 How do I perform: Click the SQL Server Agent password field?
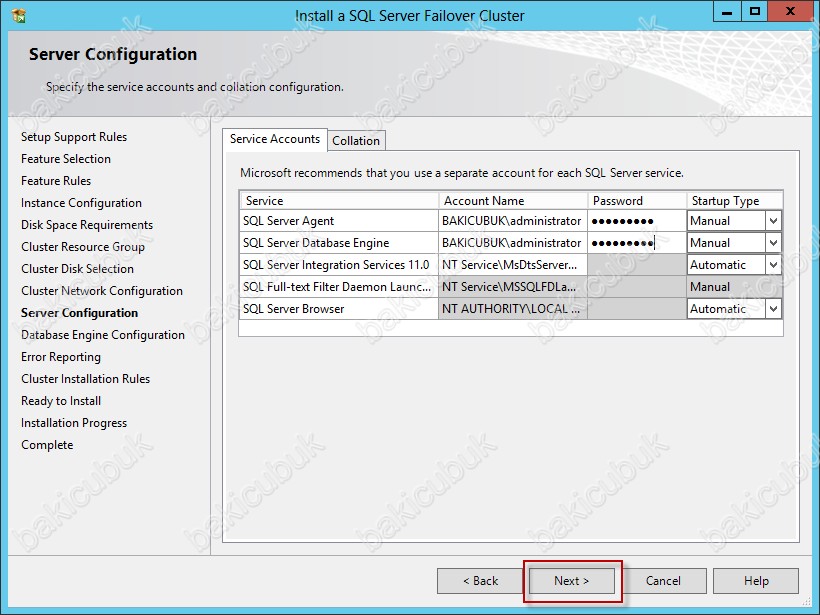[637, 221]
